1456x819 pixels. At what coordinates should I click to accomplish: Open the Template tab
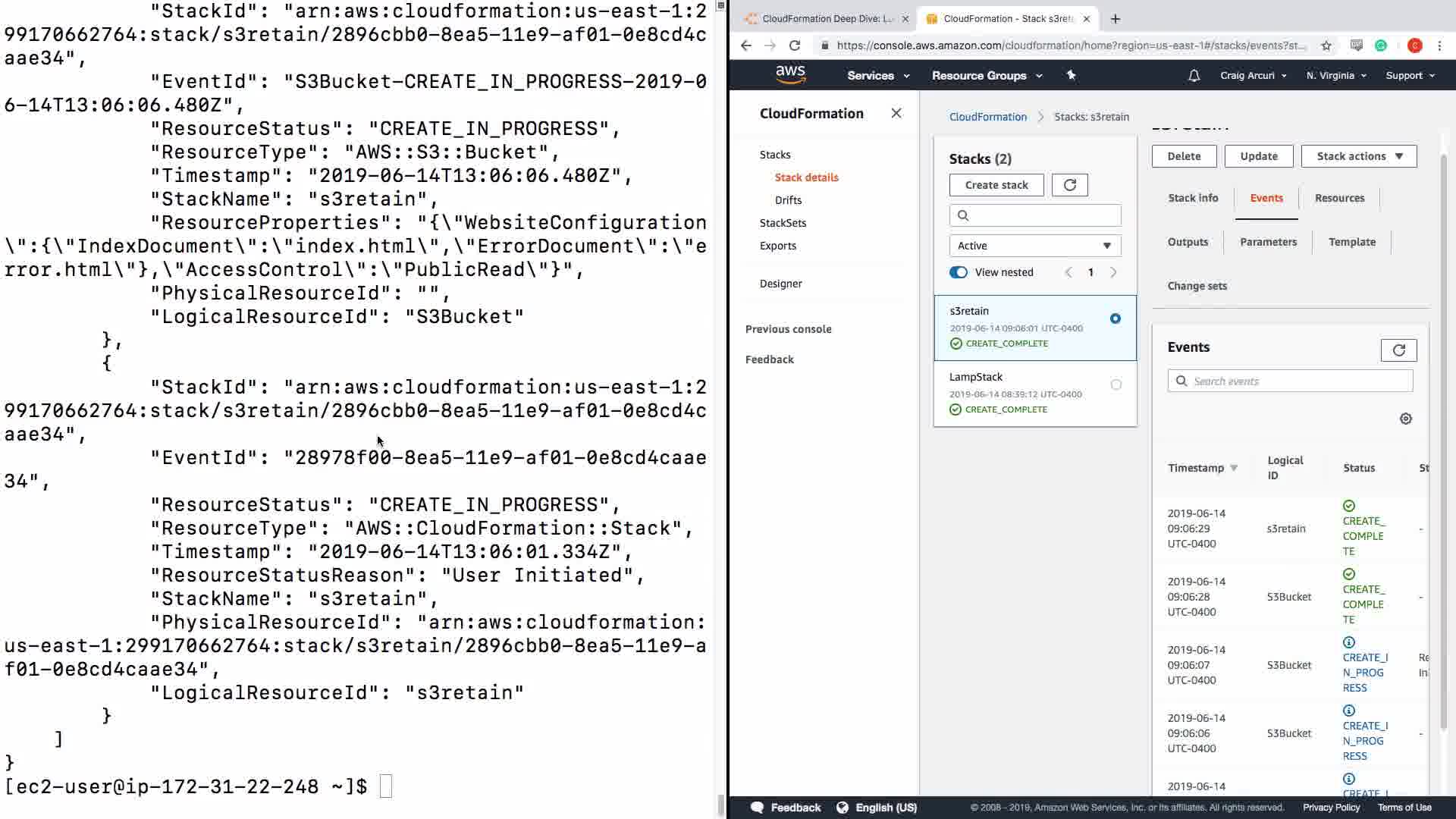1351,242
